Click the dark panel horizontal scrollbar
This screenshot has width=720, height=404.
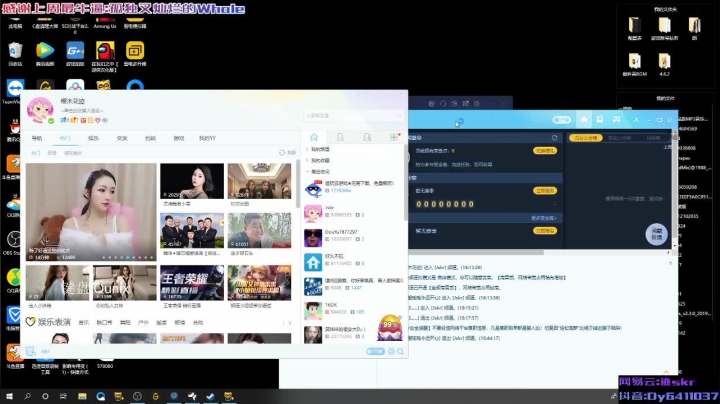click(x=476, y=252)
